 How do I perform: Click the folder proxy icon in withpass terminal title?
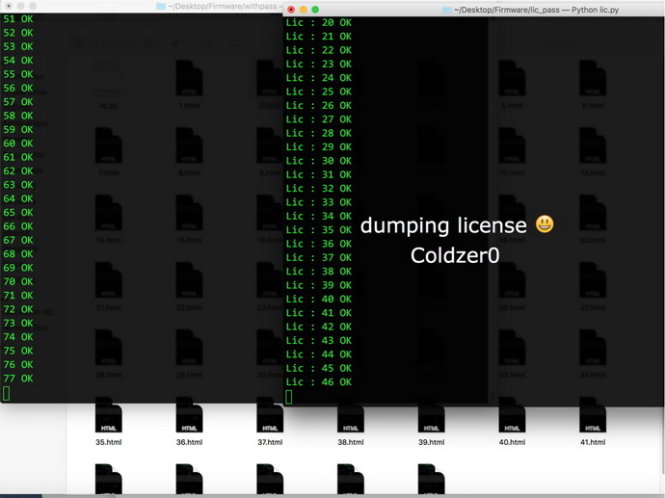(161, 6)
